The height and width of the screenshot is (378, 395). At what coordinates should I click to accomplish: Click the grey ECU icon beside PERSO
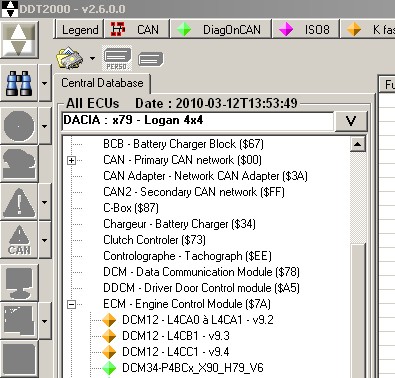[x=150, y=60]
